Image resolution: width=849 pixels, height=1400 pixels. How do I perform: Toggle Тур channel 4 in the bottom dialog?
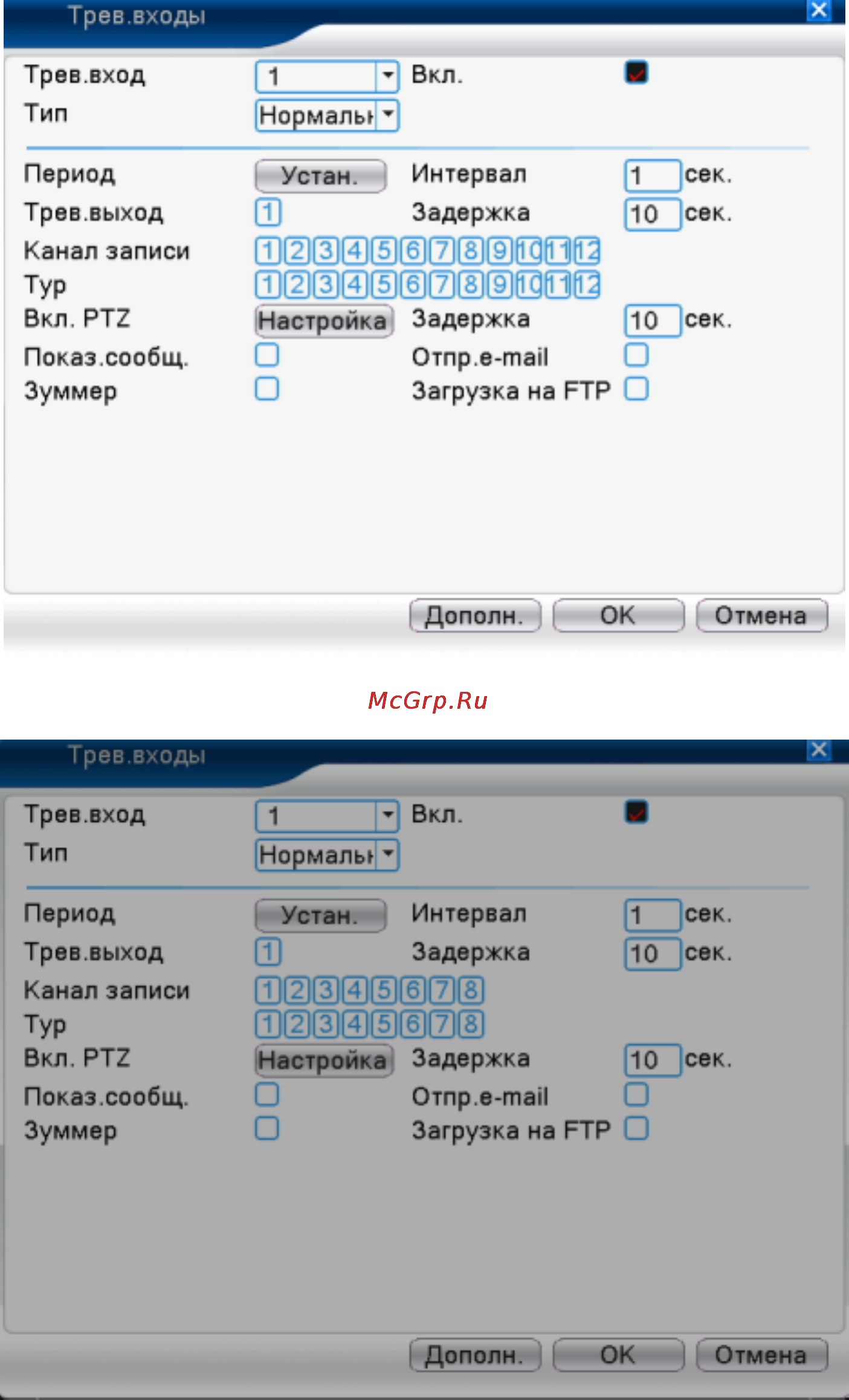(355, 1024)
